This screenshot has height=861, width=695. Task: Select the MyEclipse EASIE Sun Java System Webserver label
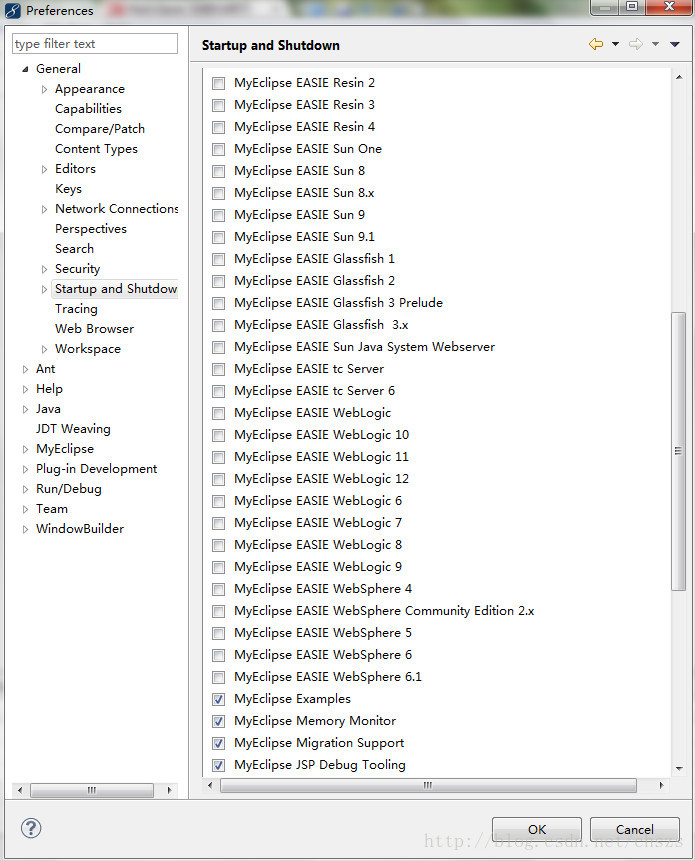[365, 347]
